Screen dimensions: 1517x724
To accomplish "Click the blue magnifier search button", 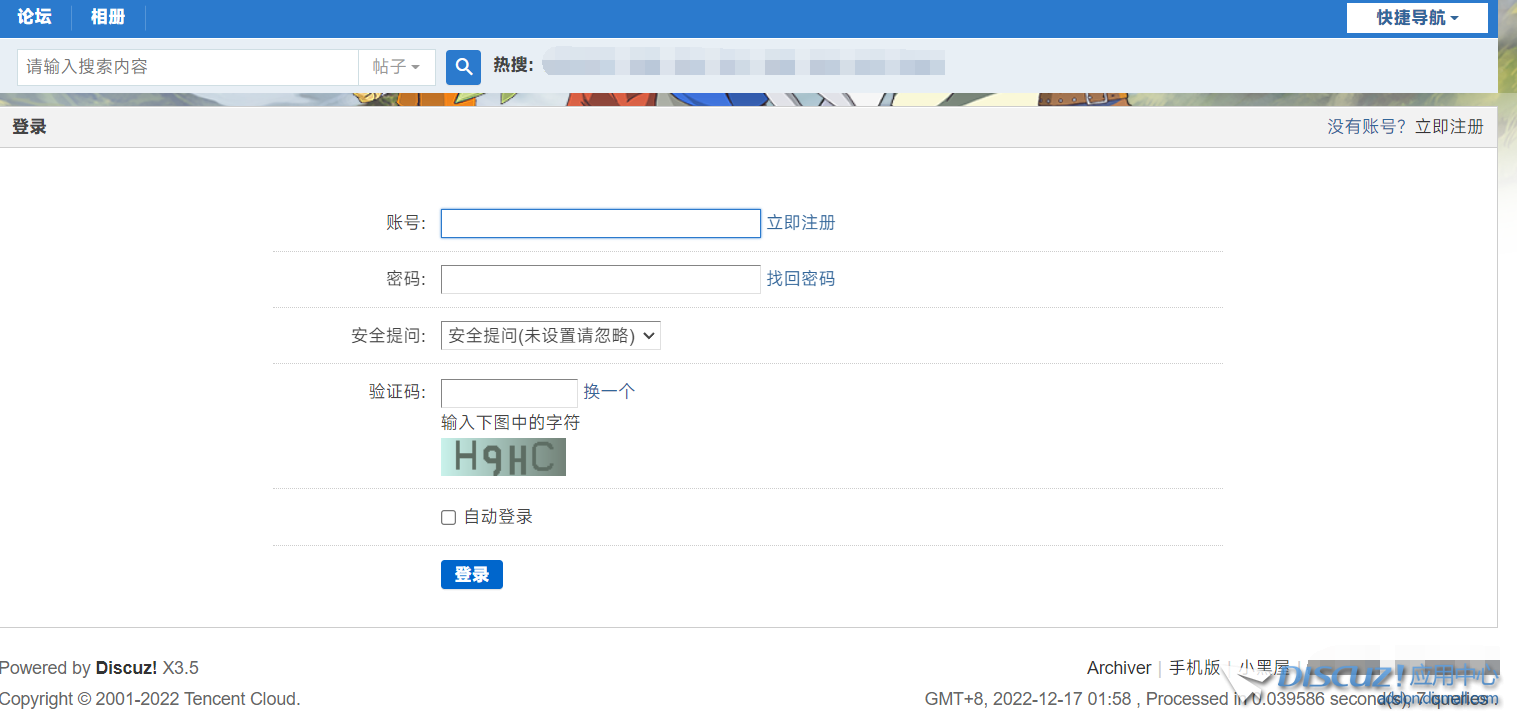I will tap(463, 67).
